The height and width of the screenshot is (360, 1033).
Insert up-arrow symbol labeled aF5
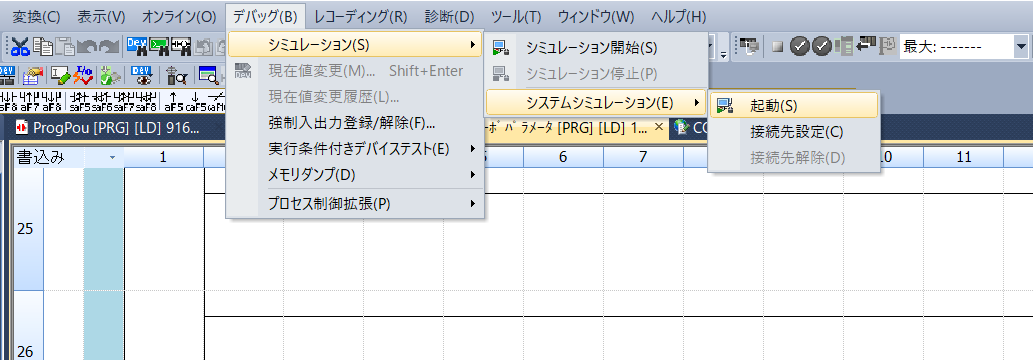pos(174,101)
